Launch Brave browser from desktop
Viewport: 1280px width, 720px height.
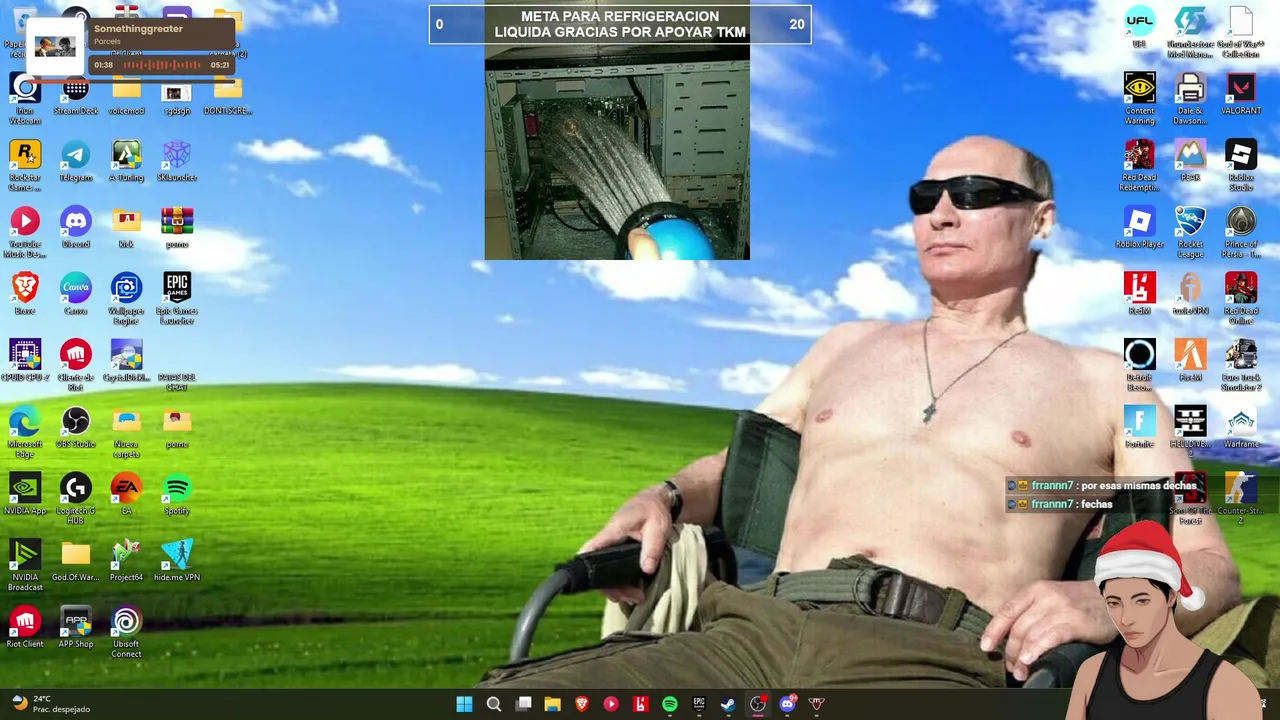tap(25, 295)
